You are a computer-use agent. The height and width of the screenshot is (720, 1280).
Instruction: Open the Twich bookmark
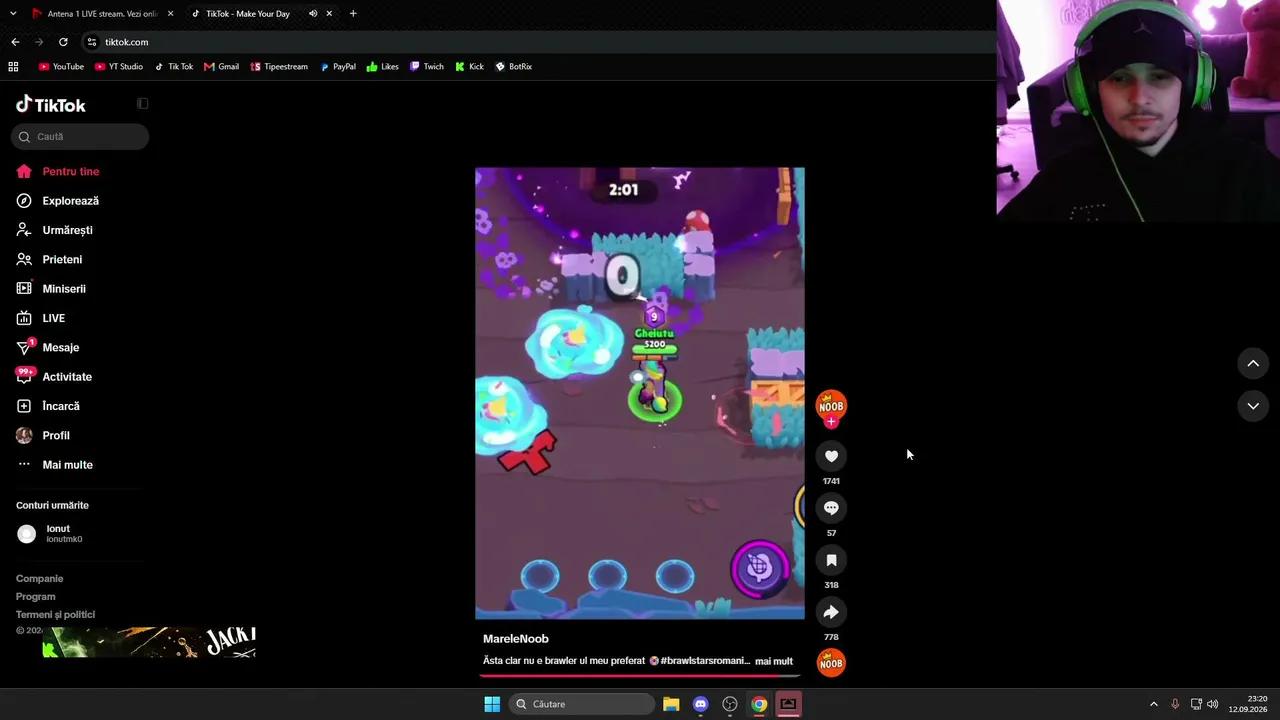click(427, 67)
